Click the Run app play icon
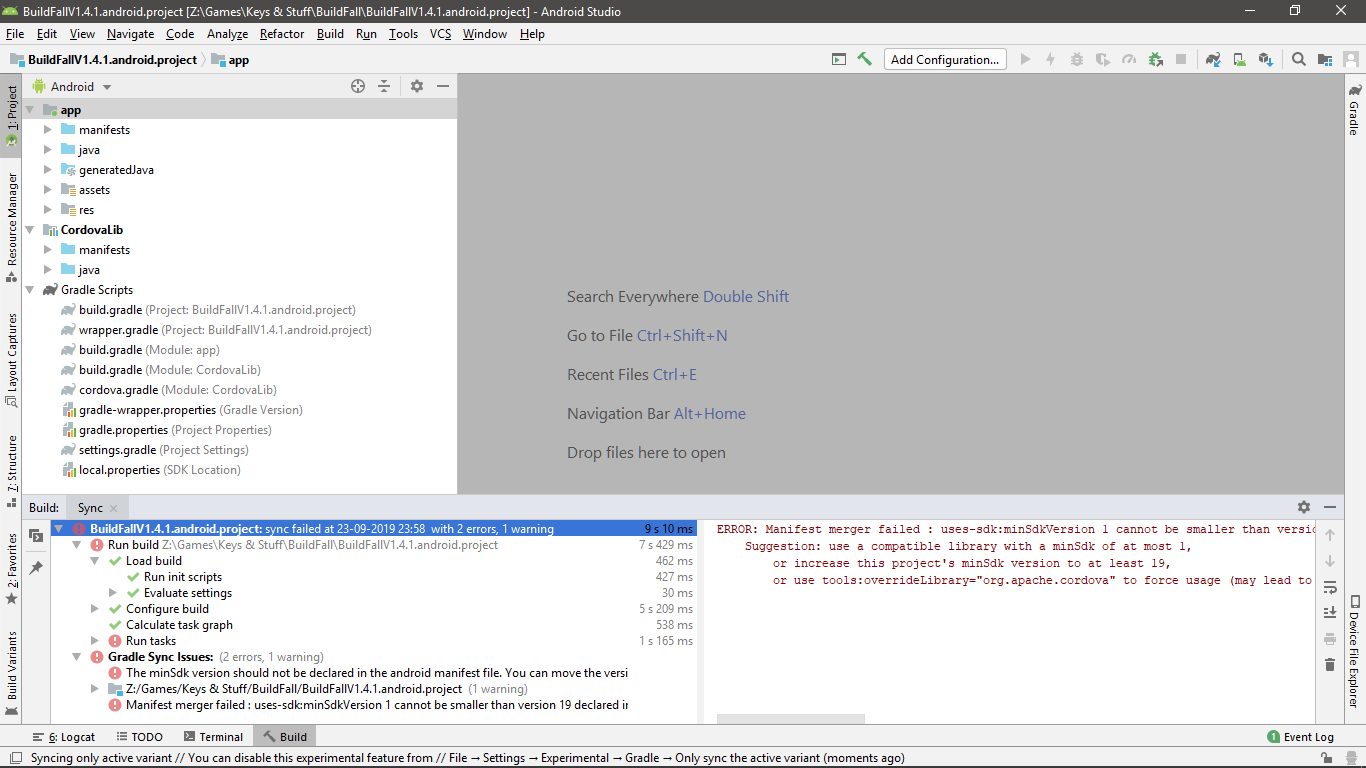1366x768 pixels. [1025, 59]
